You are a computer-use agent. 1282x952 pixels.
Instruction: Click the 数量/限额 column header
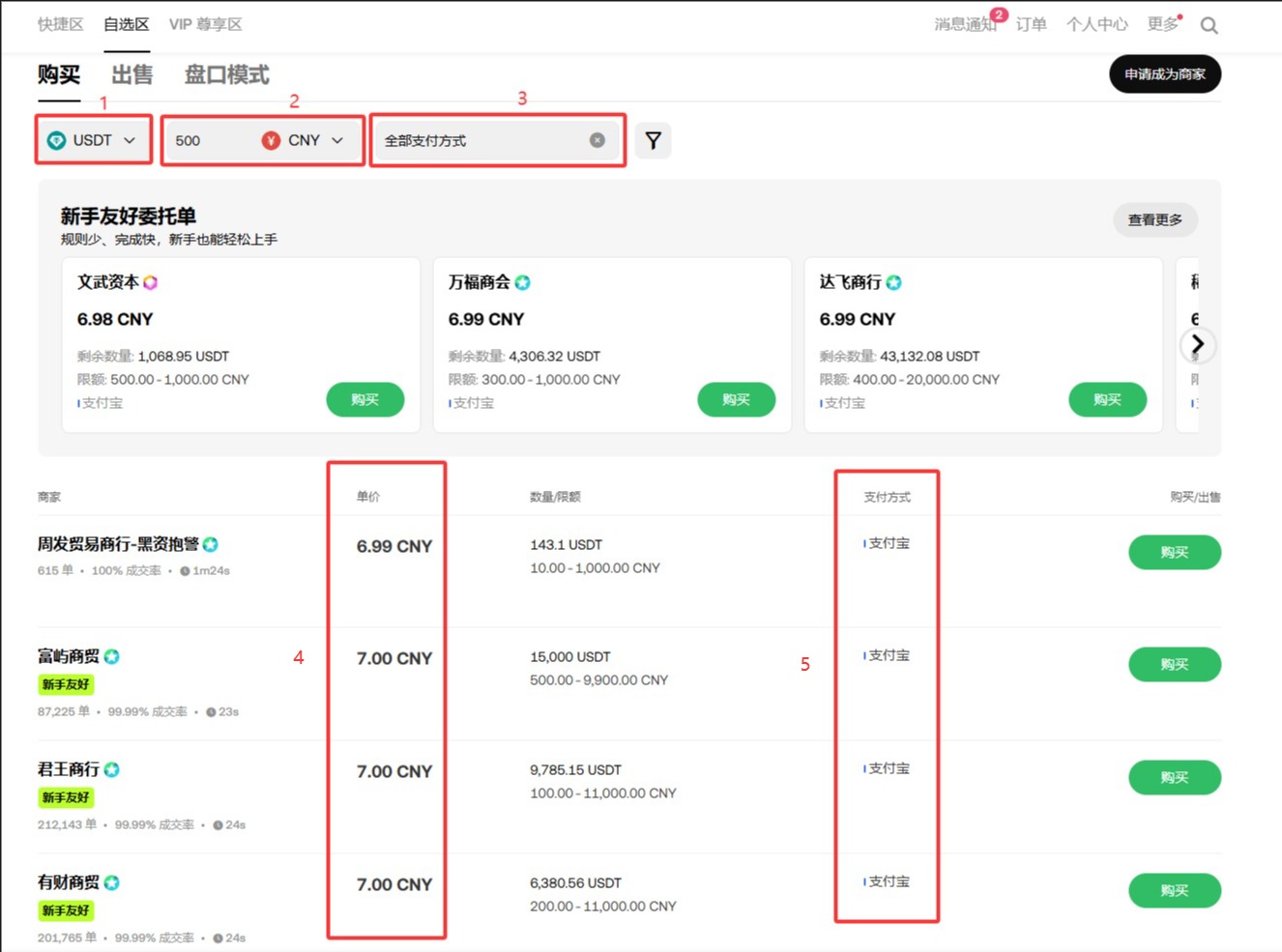[x=555, y=497]
